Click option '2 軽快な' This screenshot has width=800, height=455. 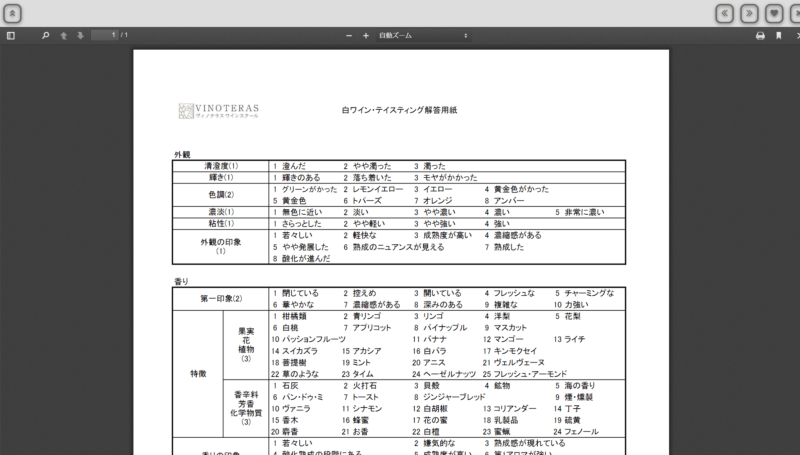coord(360,235)
